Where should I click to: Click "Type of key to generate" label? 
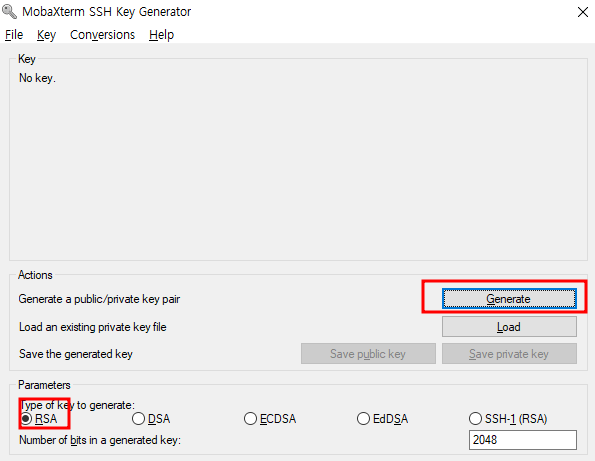point(77,405)
